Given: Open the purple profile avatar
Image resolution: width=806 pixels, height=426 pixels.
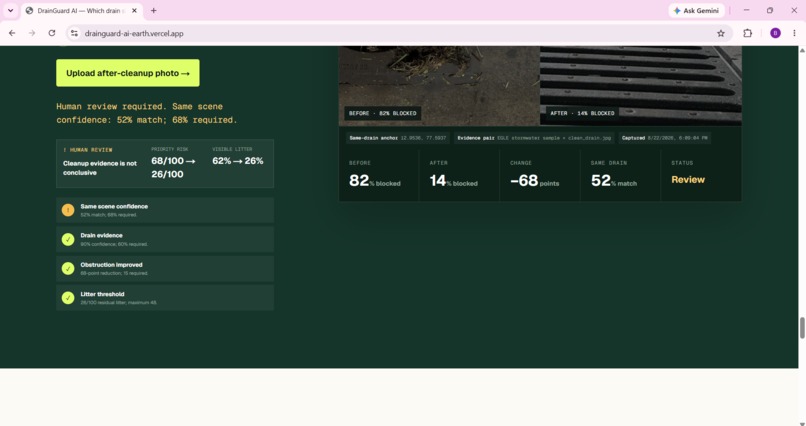Looking at the screenshot, I should point(775,33).
